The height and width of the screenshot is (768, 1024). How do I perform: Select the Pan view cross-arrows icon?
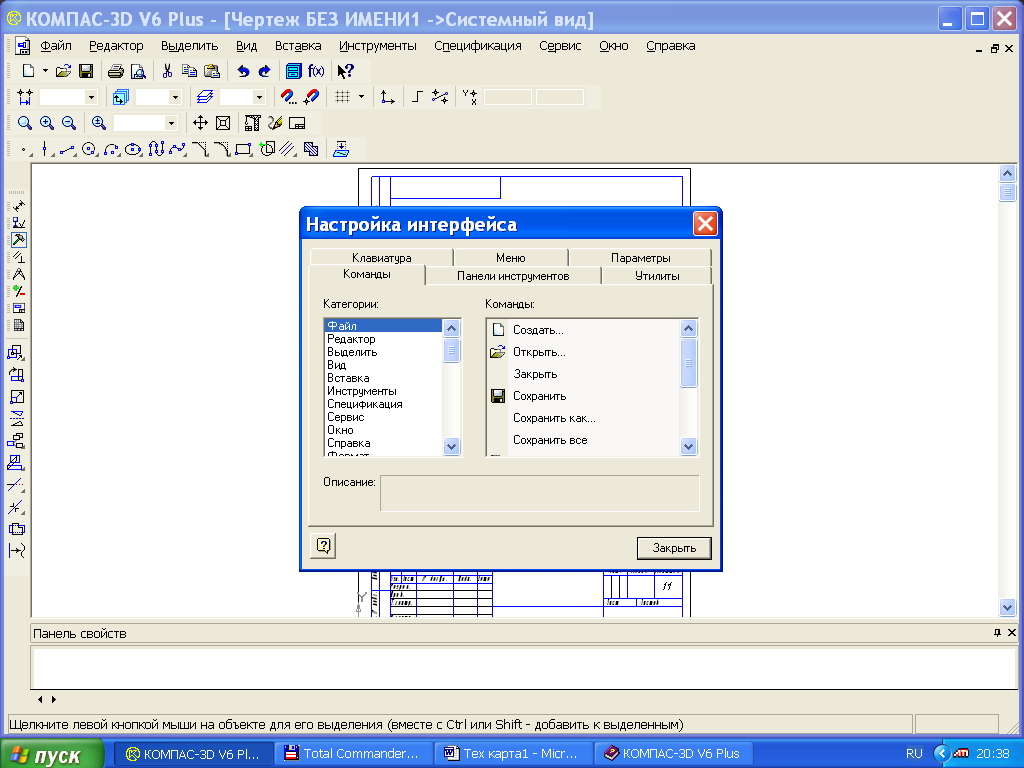pos(200,123)
